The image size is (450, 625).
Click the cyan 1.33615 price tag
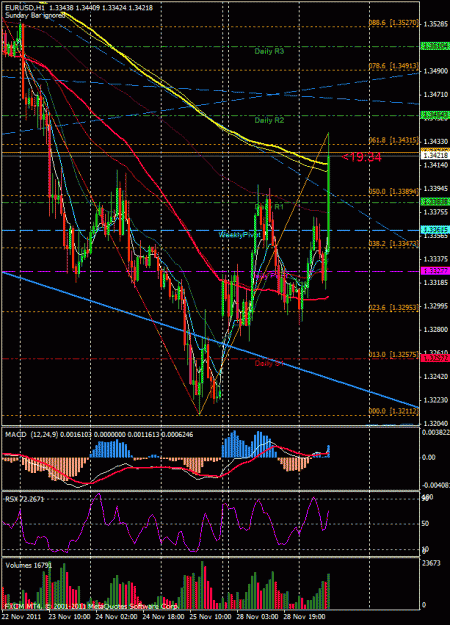pyautogui.click(x=435, y=230)
